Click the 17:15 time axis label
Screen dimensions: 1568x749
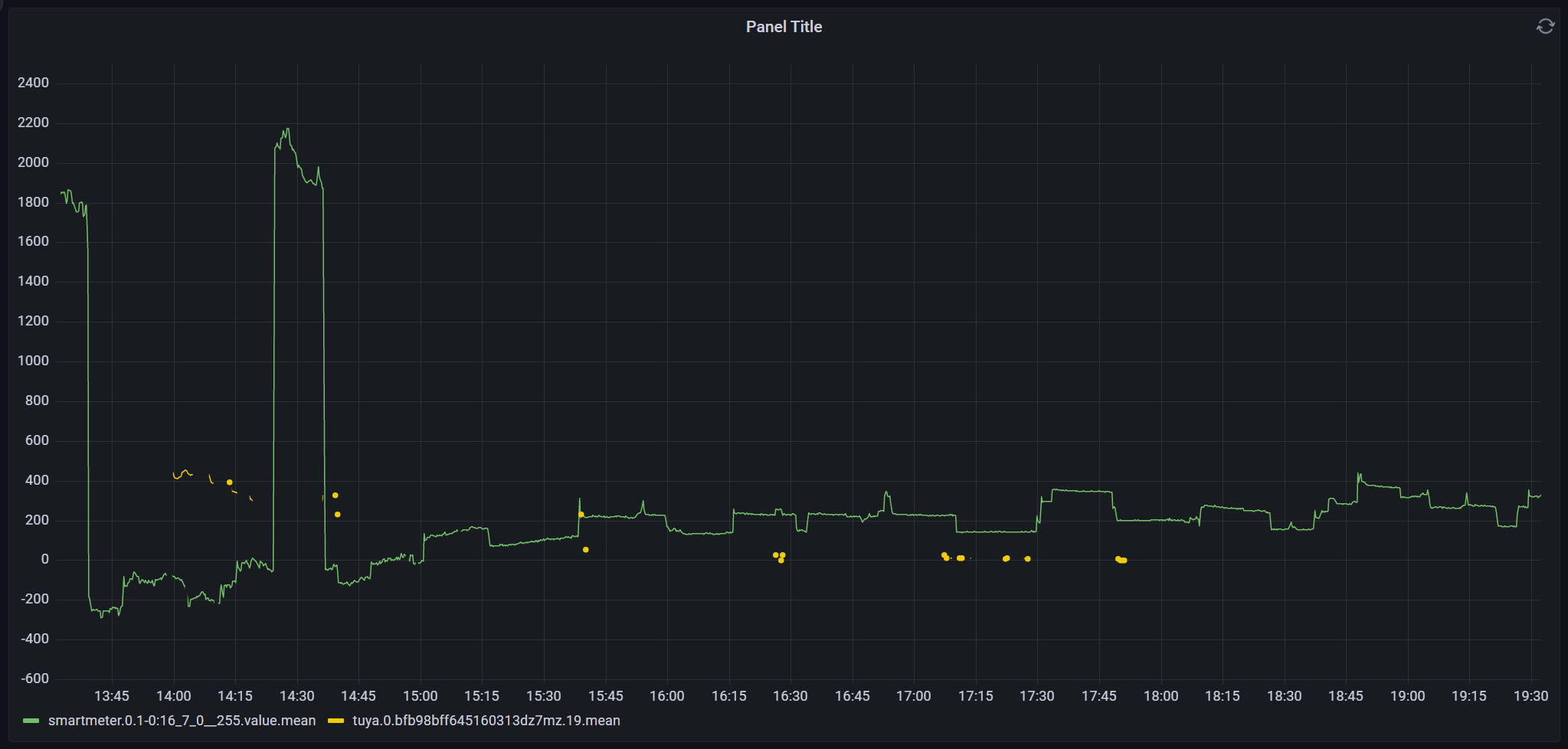(976, 696)
